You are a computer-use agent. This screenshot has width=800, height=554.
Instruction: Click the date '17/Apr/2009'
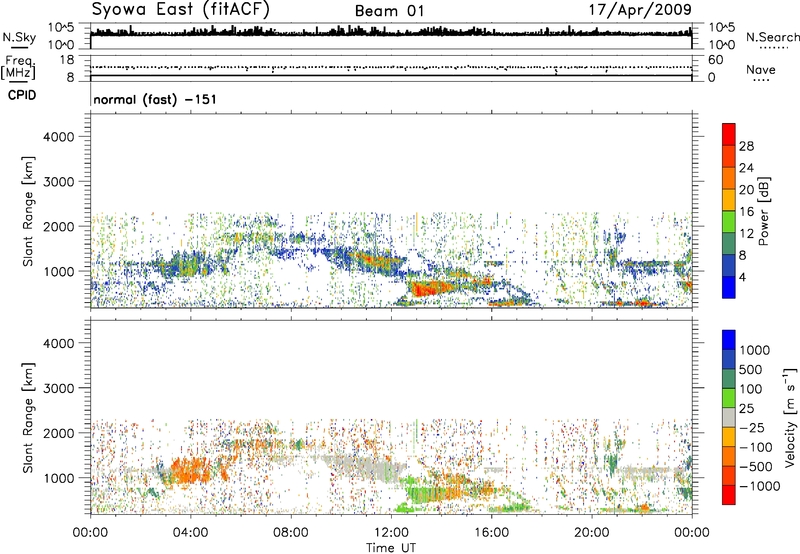640,10
